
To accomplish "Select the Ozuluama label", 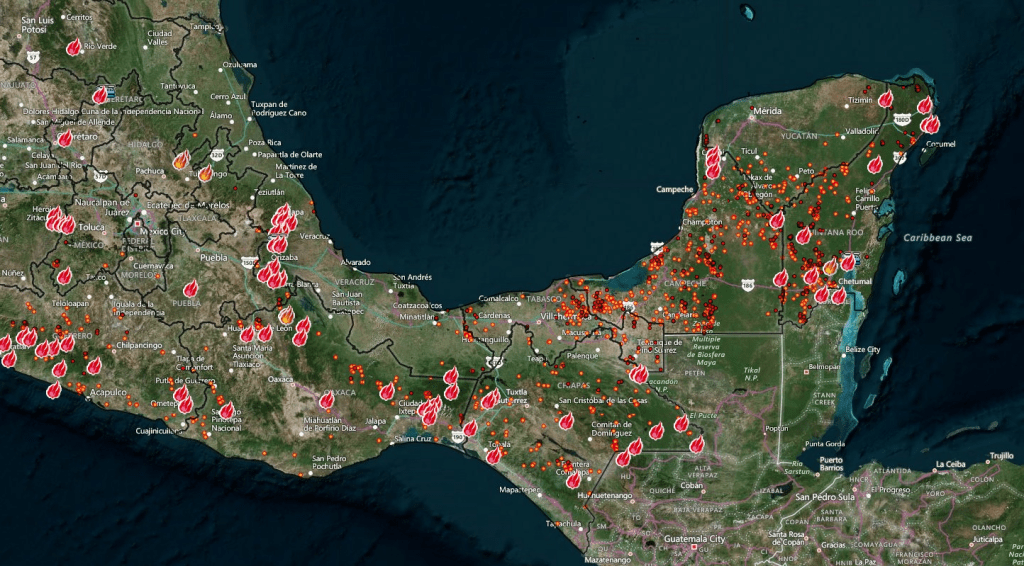I will tap(240, 65).
